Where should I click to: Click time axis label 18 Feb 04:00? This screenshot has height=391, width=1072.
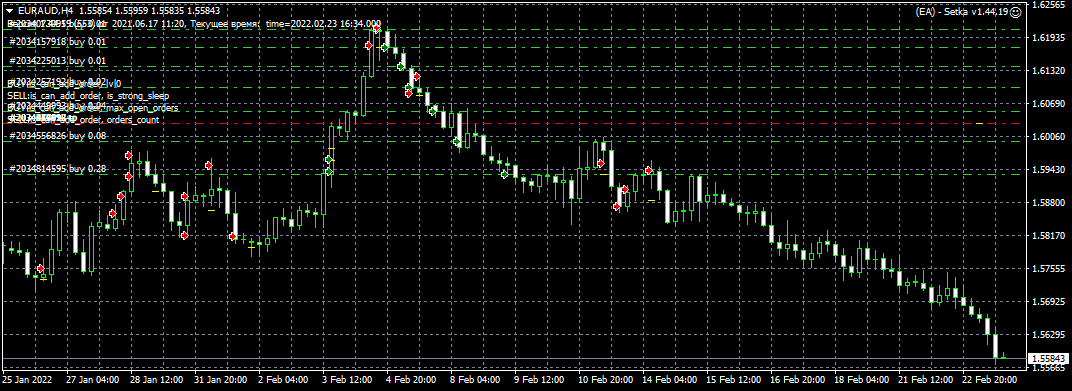point(863,379)
